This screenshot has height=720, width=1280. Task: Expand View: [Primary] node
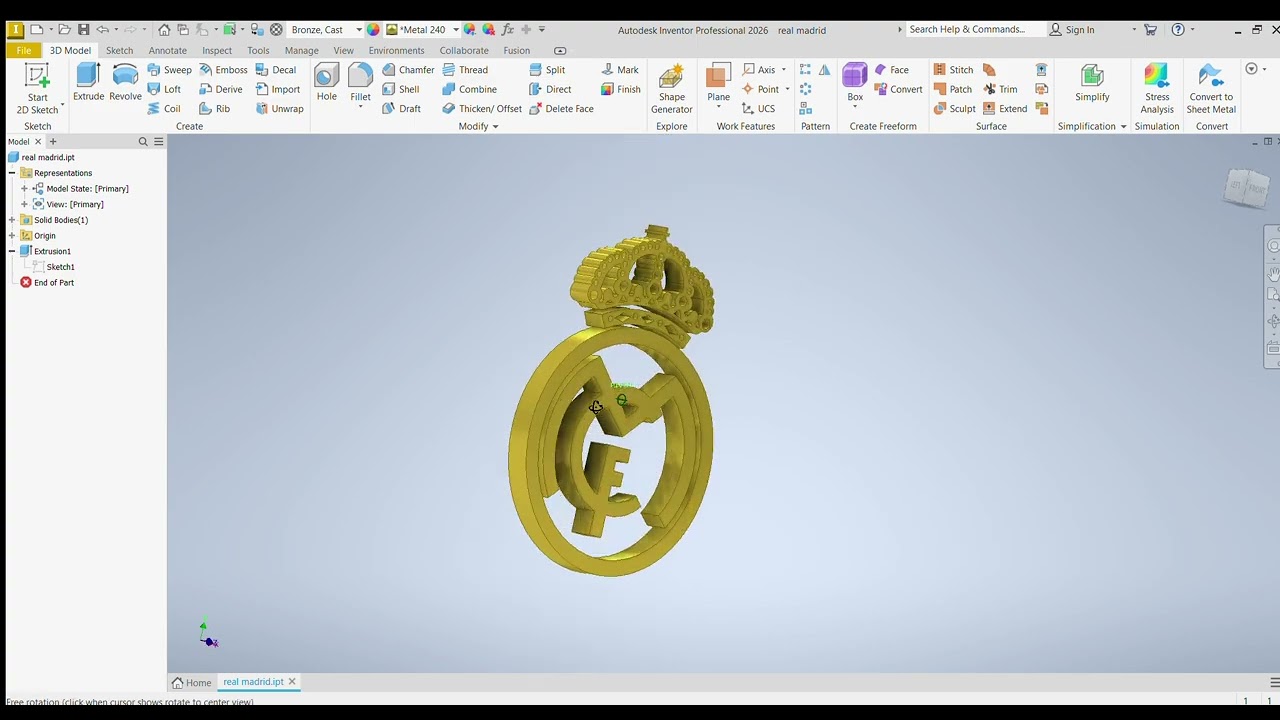(24, 204)
